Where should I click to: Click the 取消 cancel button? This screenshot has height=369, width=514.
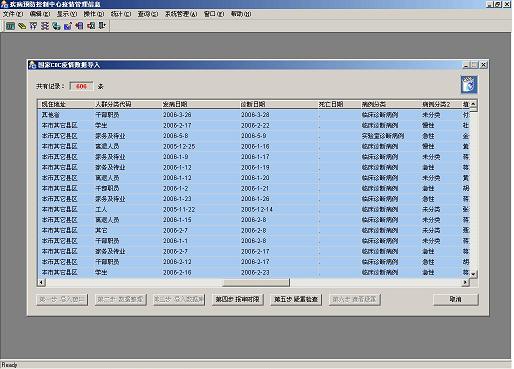456,299
